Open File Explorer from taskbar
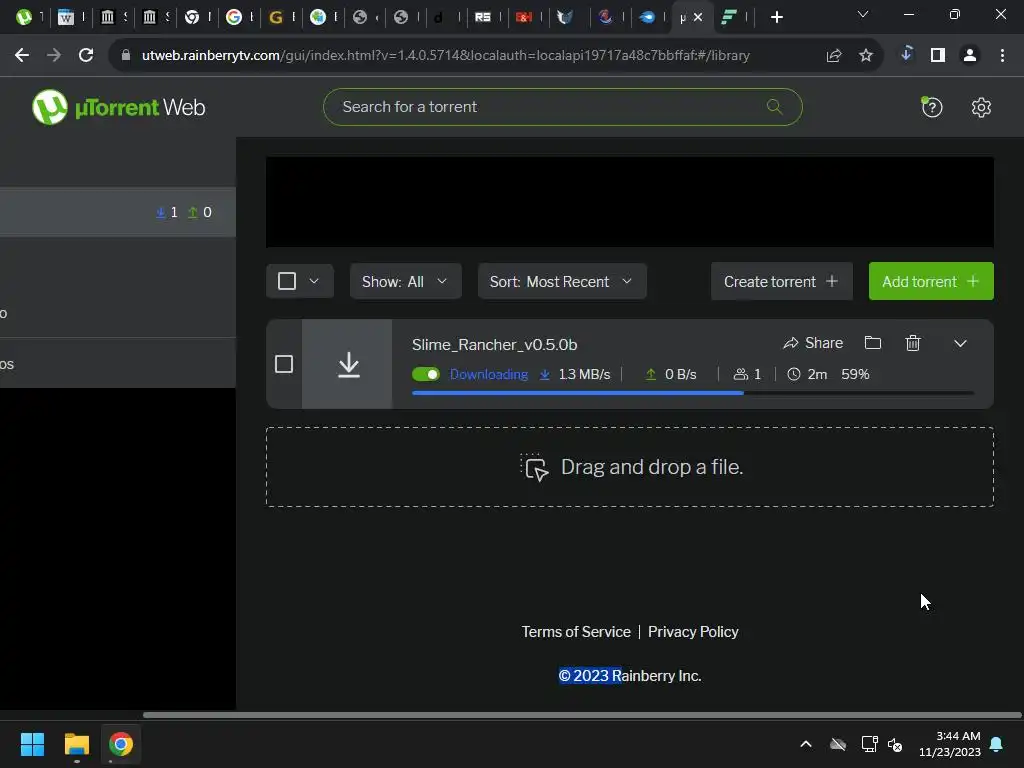 pyautogui.click(x=76, y=744)
